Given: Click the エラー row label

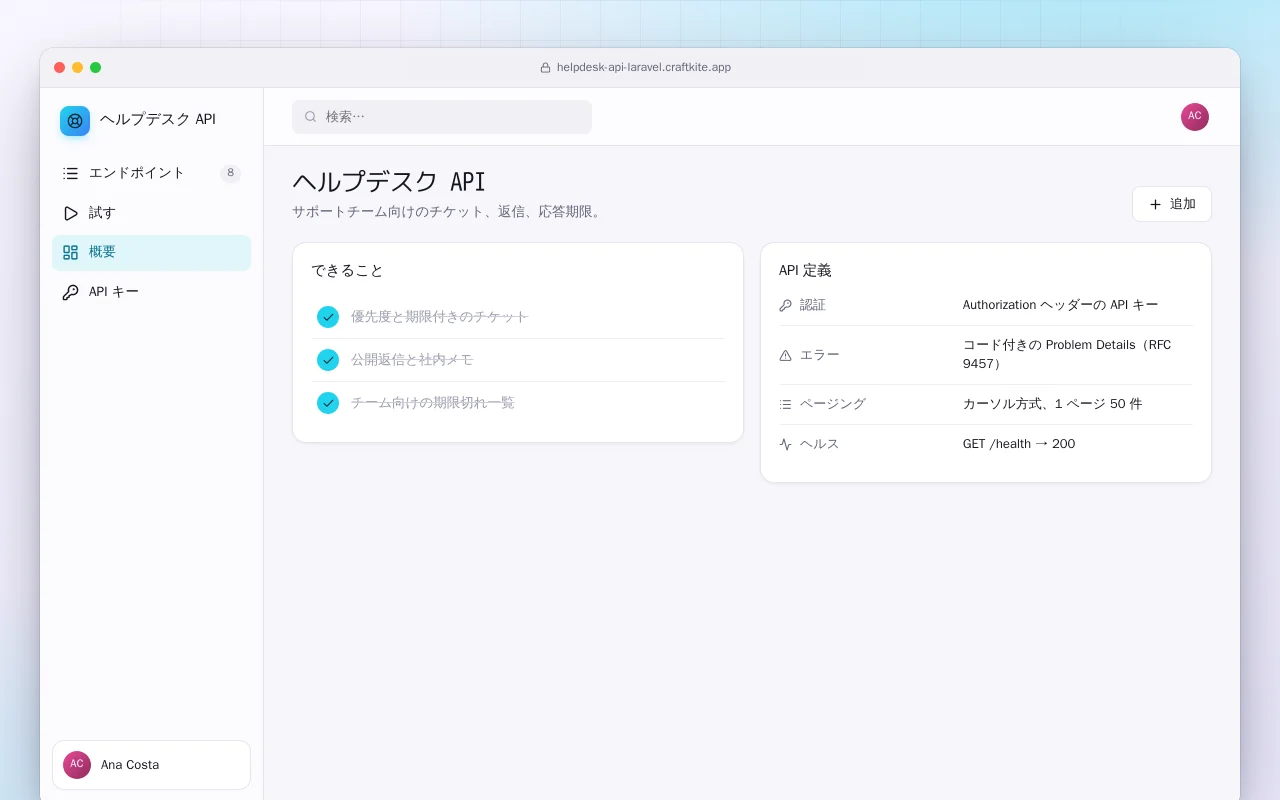Looking at the screenshot, I should click(820, 355).
